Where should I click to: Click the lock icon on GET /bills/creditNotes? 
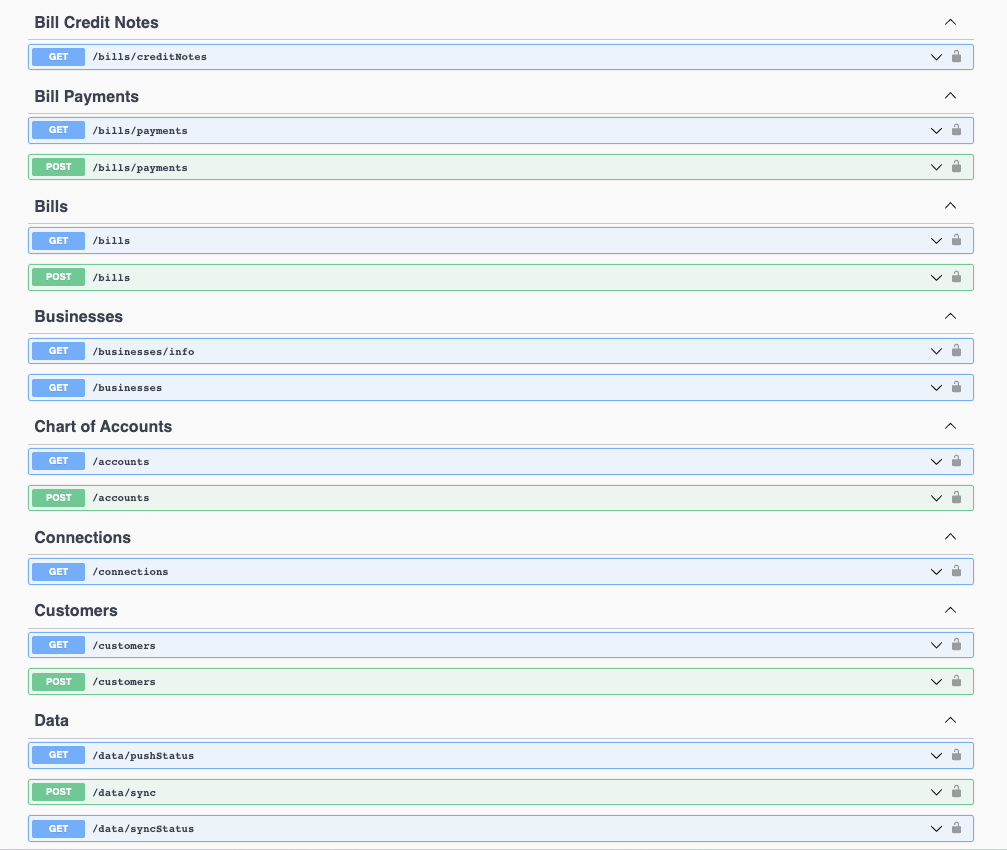coord(956,57)
